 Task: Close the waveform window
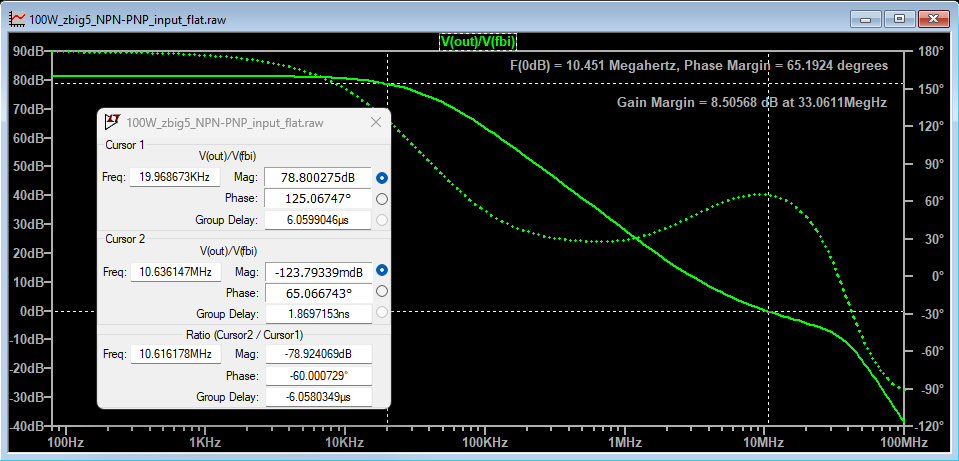coord(932,19)
